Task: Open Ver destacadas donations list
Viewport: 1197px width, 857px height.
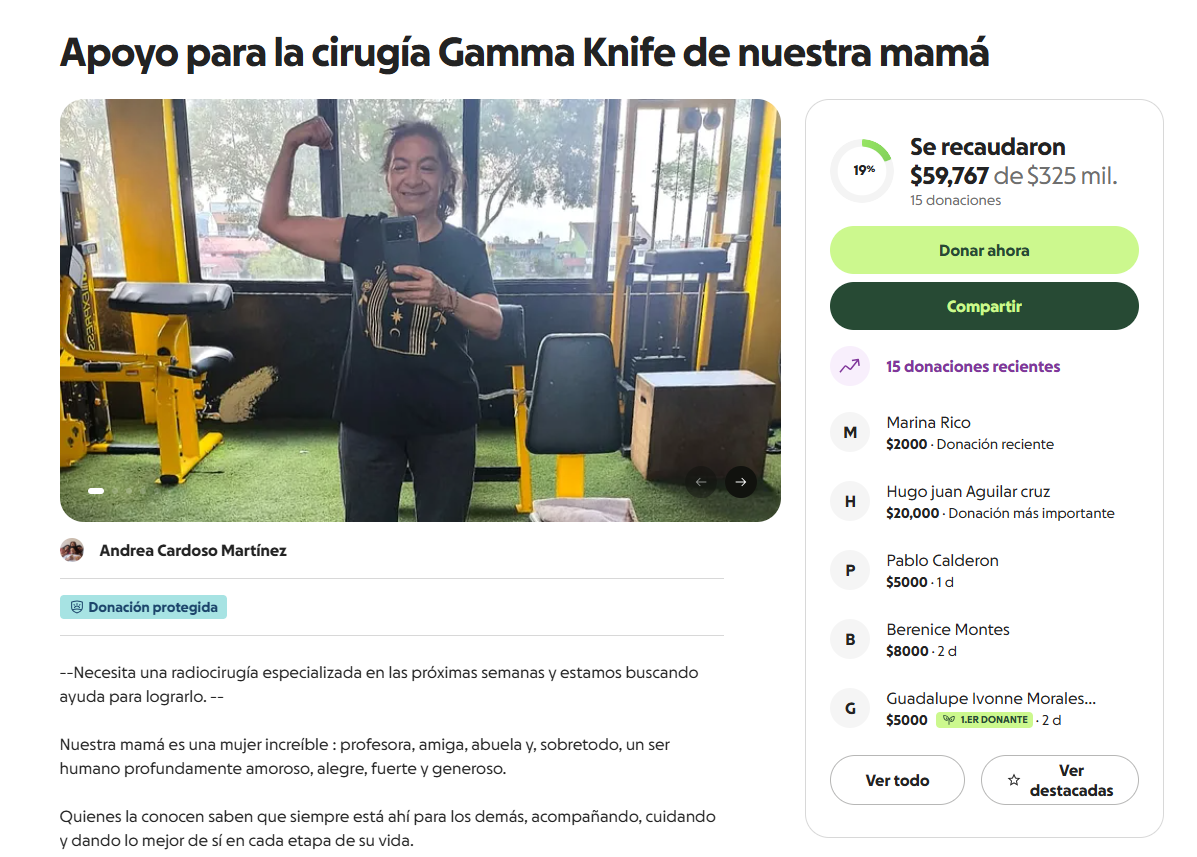Action: [x=1060, y=780]
